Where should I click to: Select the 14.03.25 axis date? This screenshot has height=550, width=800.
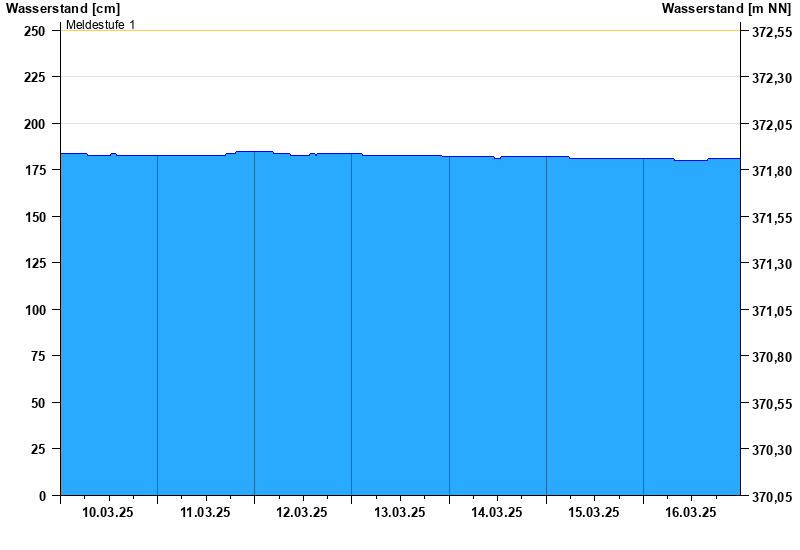click(x=496, y=512)
